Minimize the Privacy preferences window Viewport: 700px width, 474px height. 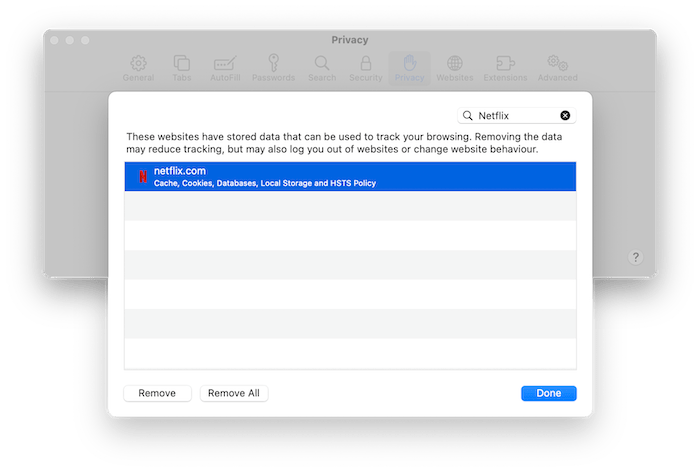pyautogui.click(x=70, y=40)
